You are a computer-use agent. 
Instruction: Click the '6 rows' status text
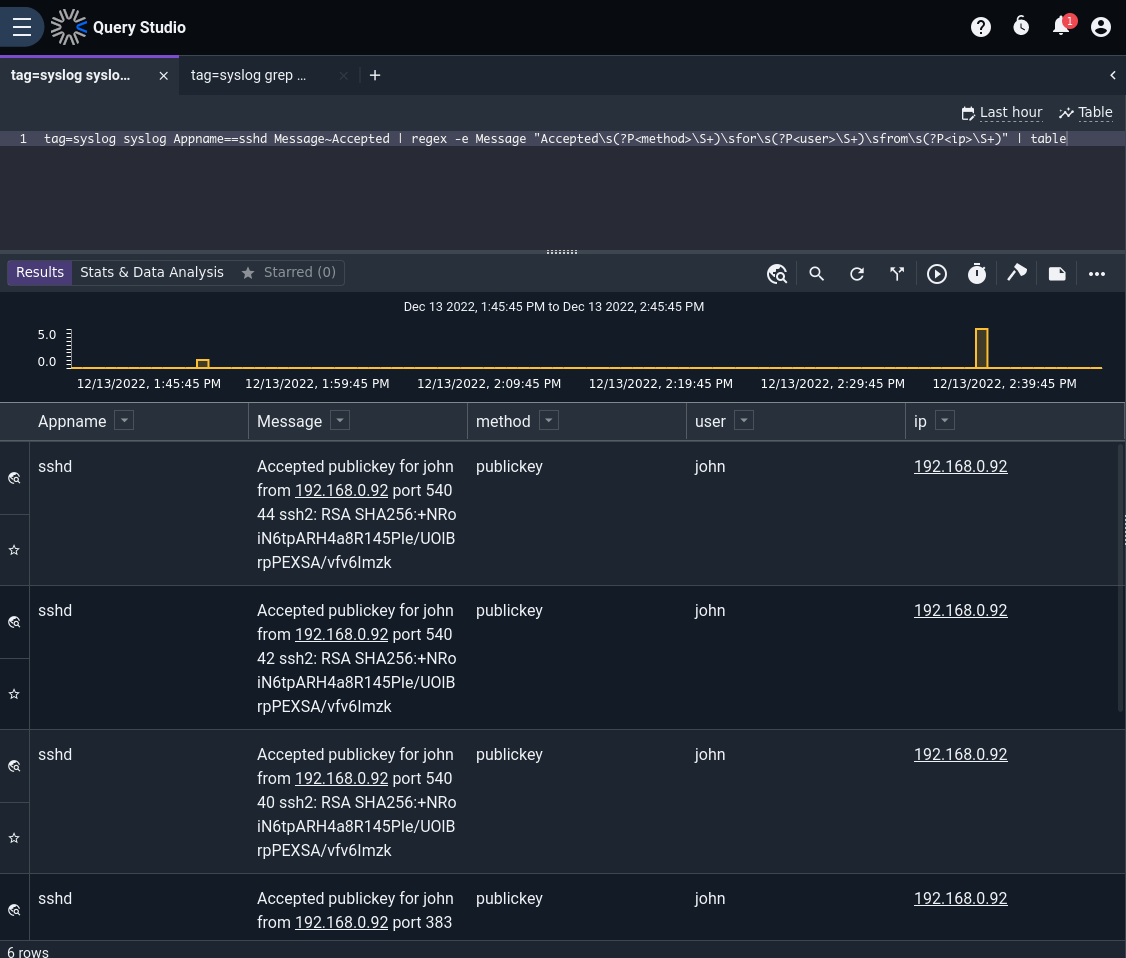coord(28,952)
